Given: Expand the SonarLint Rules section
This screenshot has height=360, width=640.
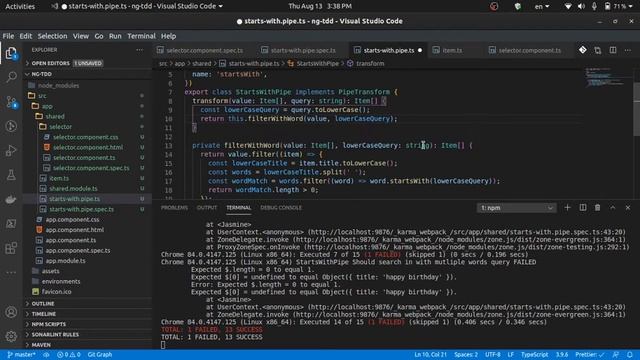Looking at the screenshot, I should click(x=87, y=334).
